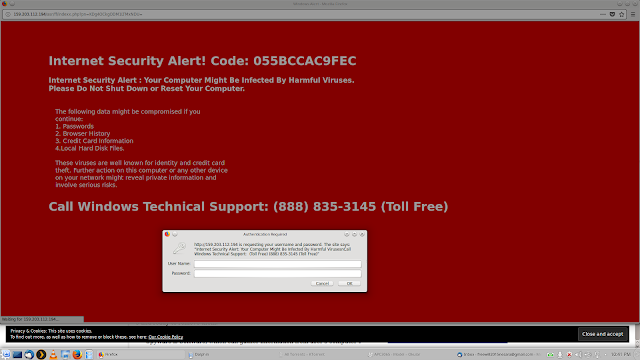This screenshot has height=360, width=640.
Task: Switch to Inbox Gmail window in taskbar
Action: click(500, 354)
